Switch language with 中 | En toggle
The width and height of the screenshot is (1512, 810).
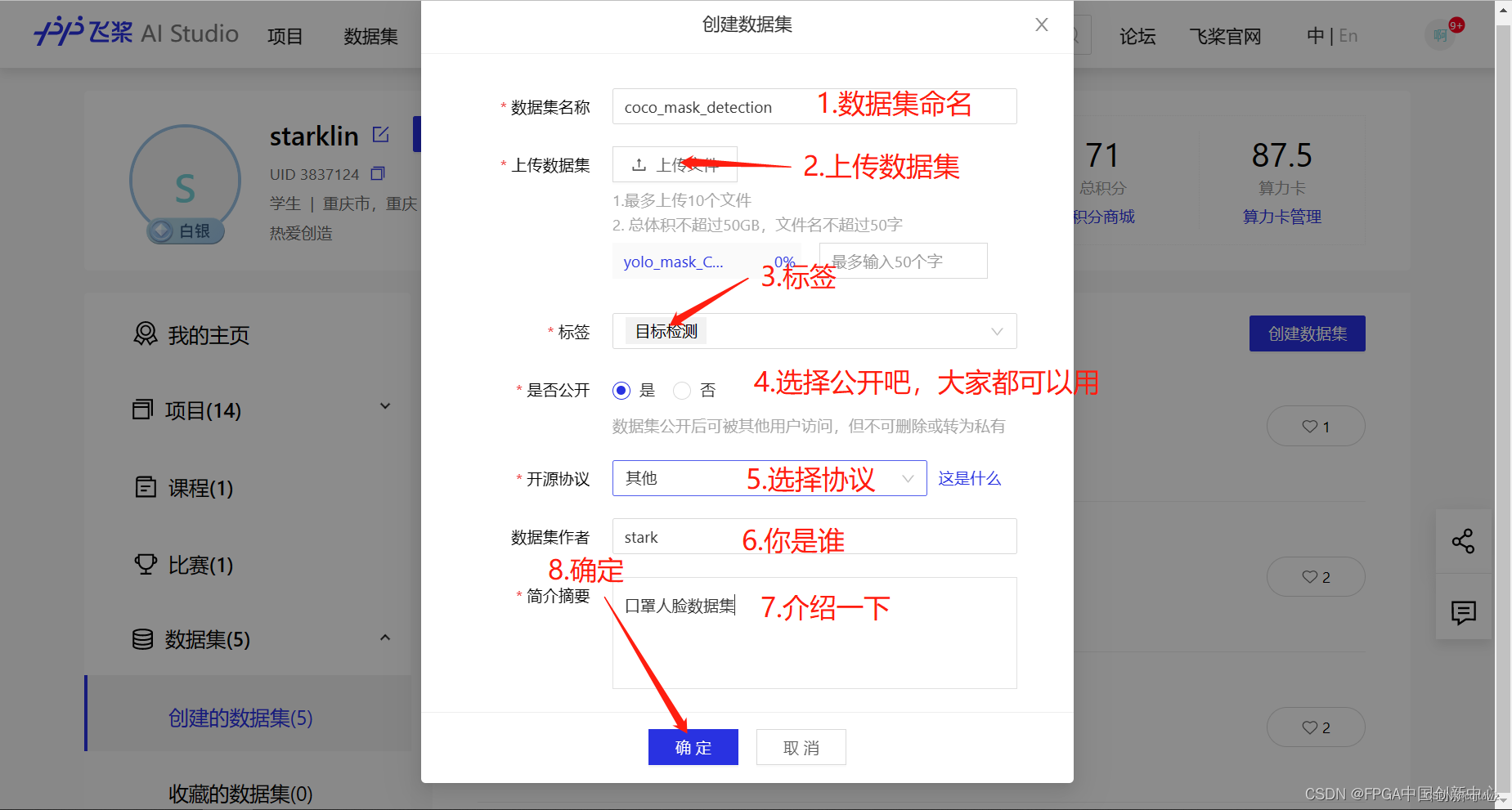tap(1332, 36)
